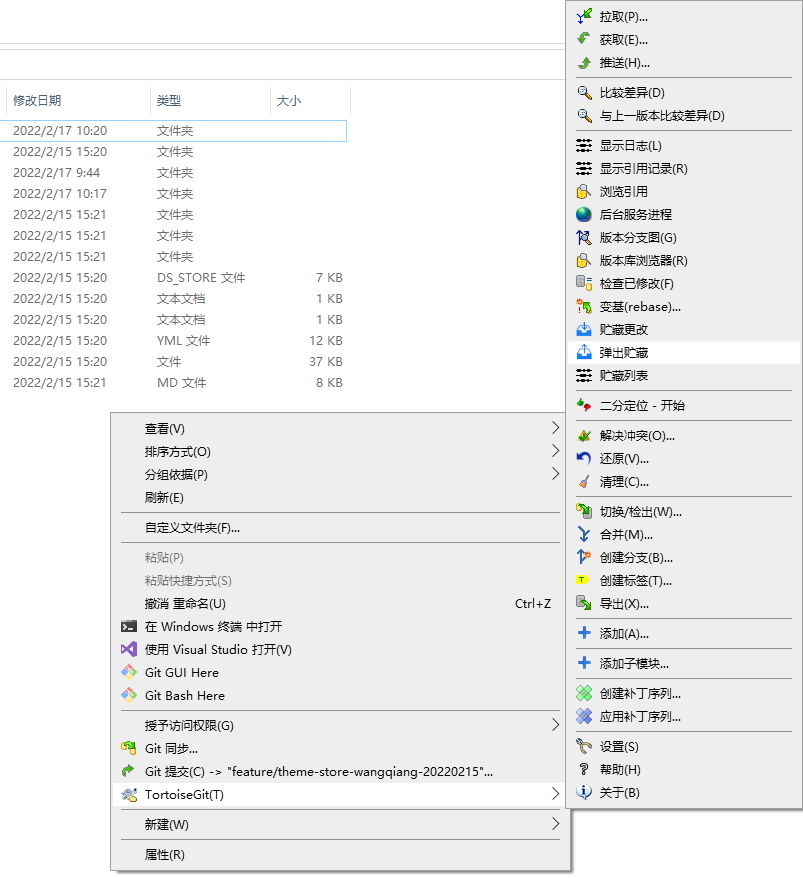Click the 贮藏列表 list icon
The image size is (803, 878).
584,375
